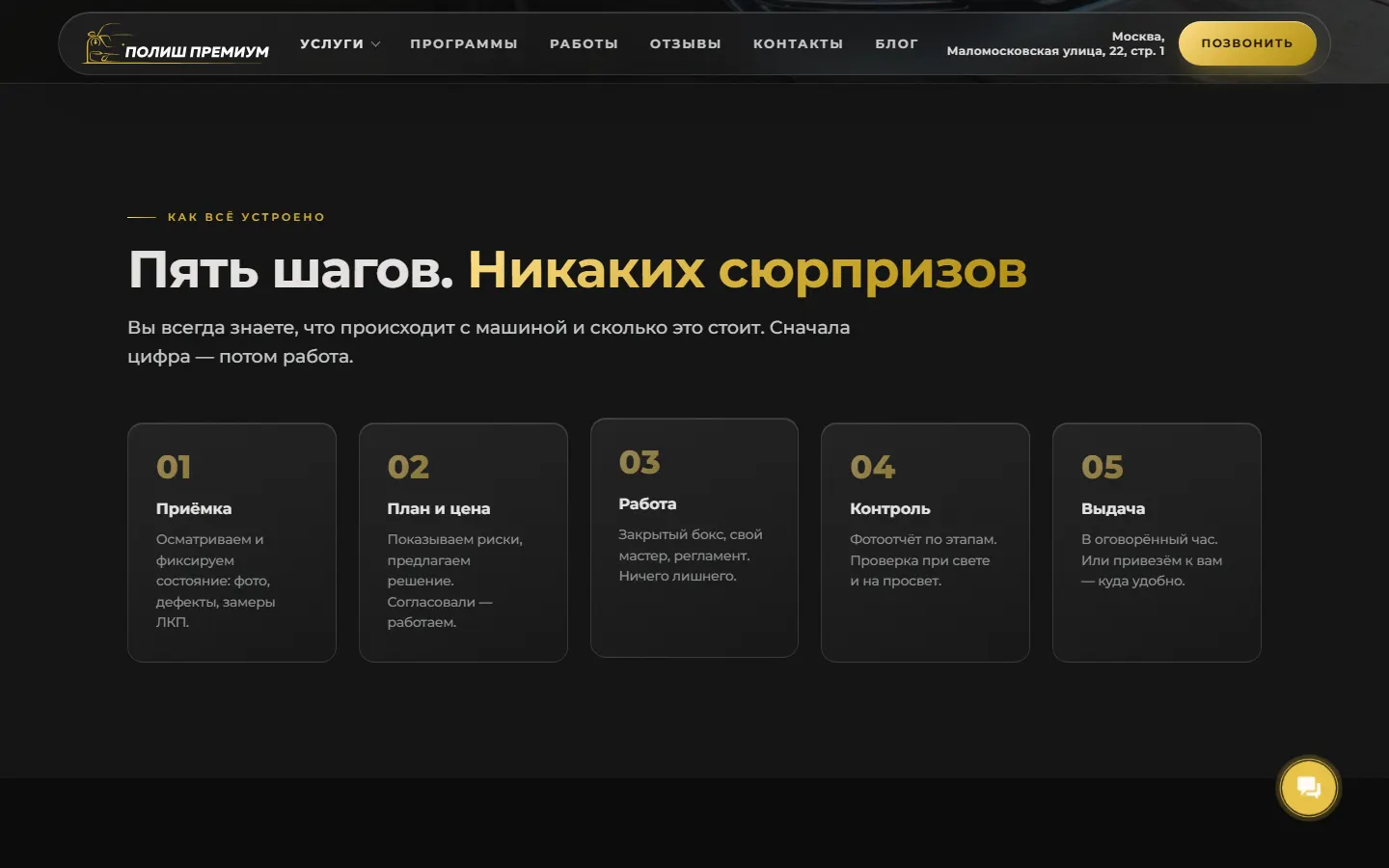Open the Отзывы menu item
This screenshot has height=868, width=1389.
pyautogui.click(x=686, y=43)
